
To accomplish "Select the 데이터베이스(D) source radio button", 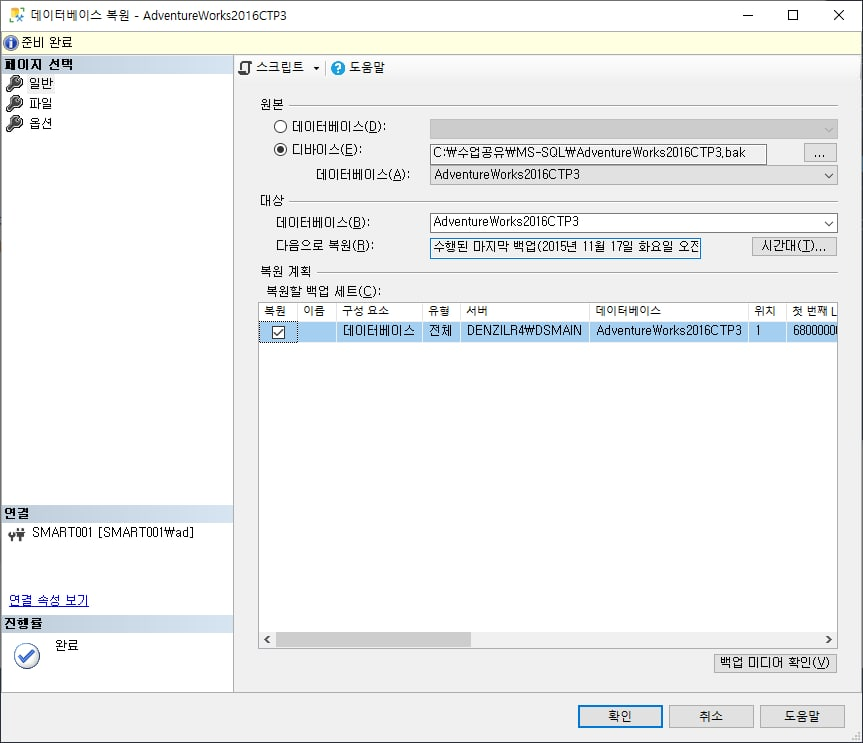I will point(280,127).
